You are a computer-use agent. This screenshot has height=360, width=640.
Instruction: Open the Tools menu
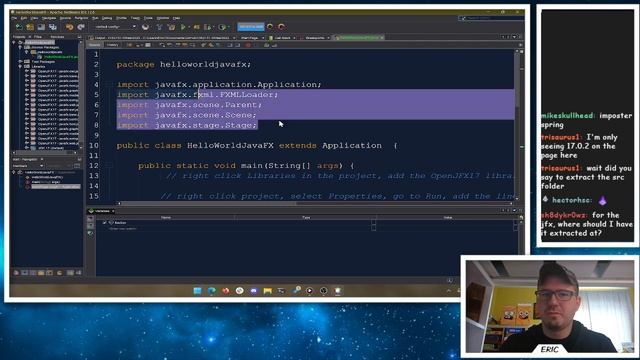pyautogui.click(x=148, y=18)
